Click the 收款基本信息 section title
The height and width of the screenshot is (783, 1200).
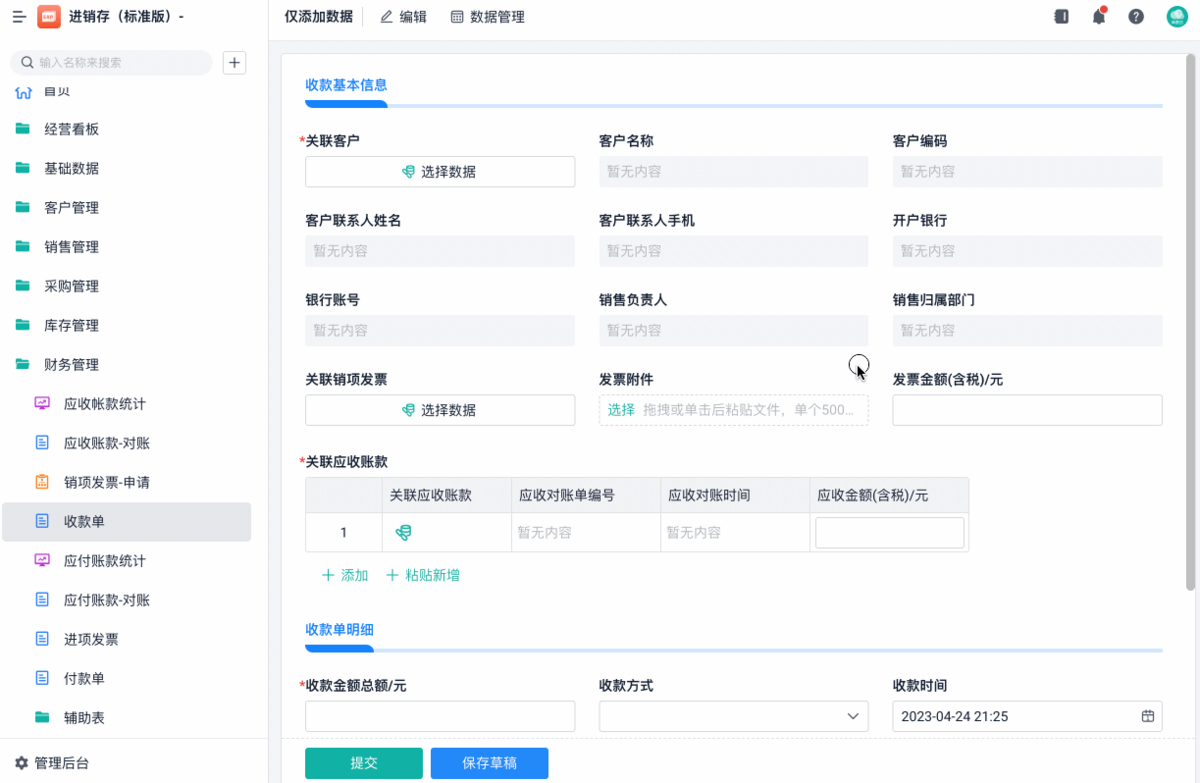pos(346,85)
